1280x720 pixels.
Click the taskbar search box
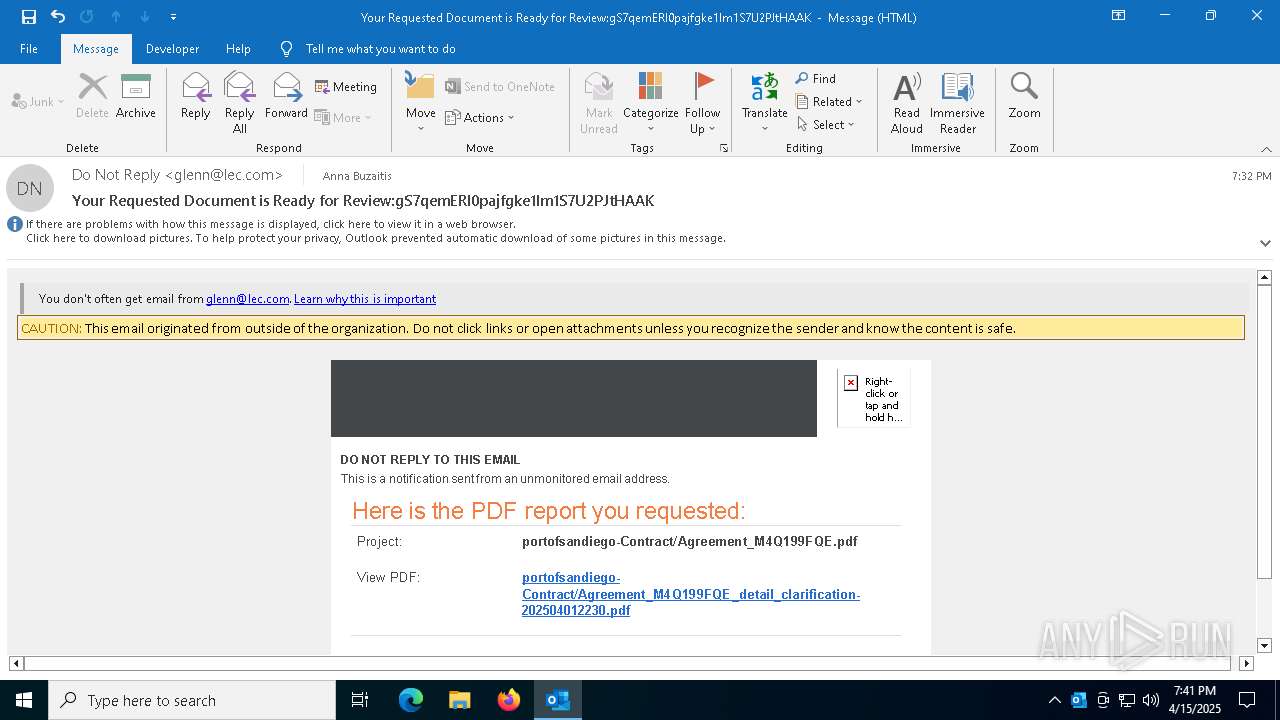192,700
